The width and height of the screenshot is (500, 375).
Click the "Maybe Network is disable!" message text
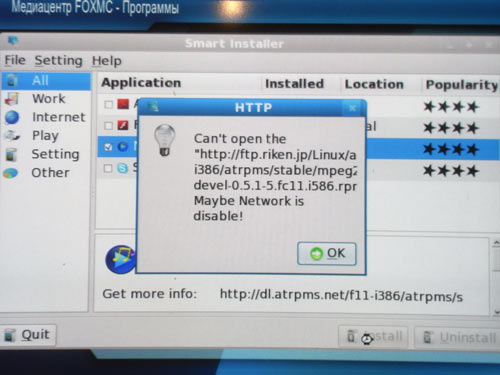[x=249, y=209]
